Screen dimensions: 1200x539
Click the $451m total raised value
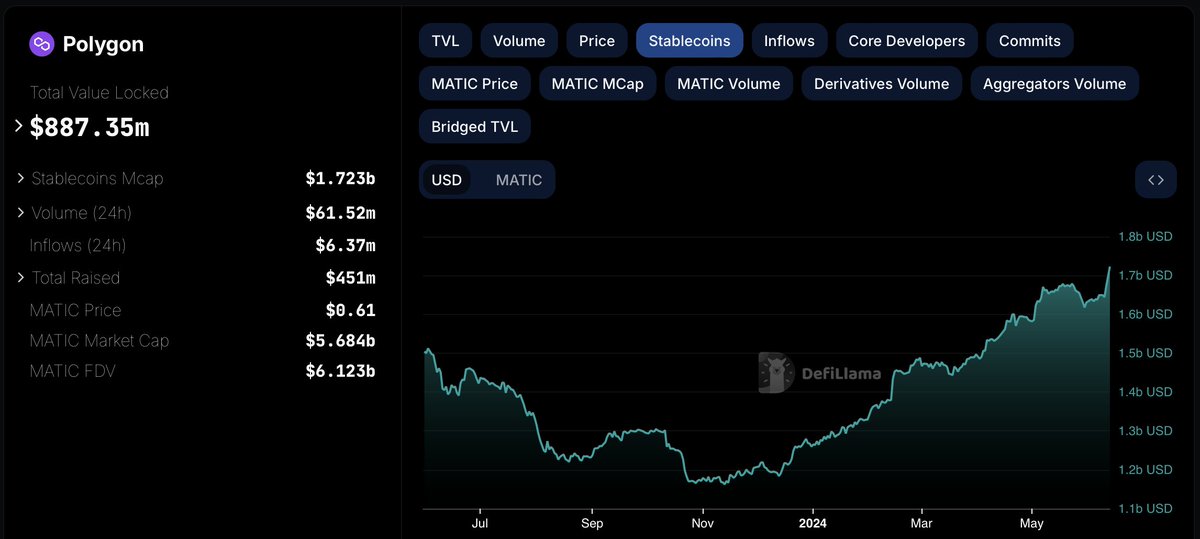350,278
